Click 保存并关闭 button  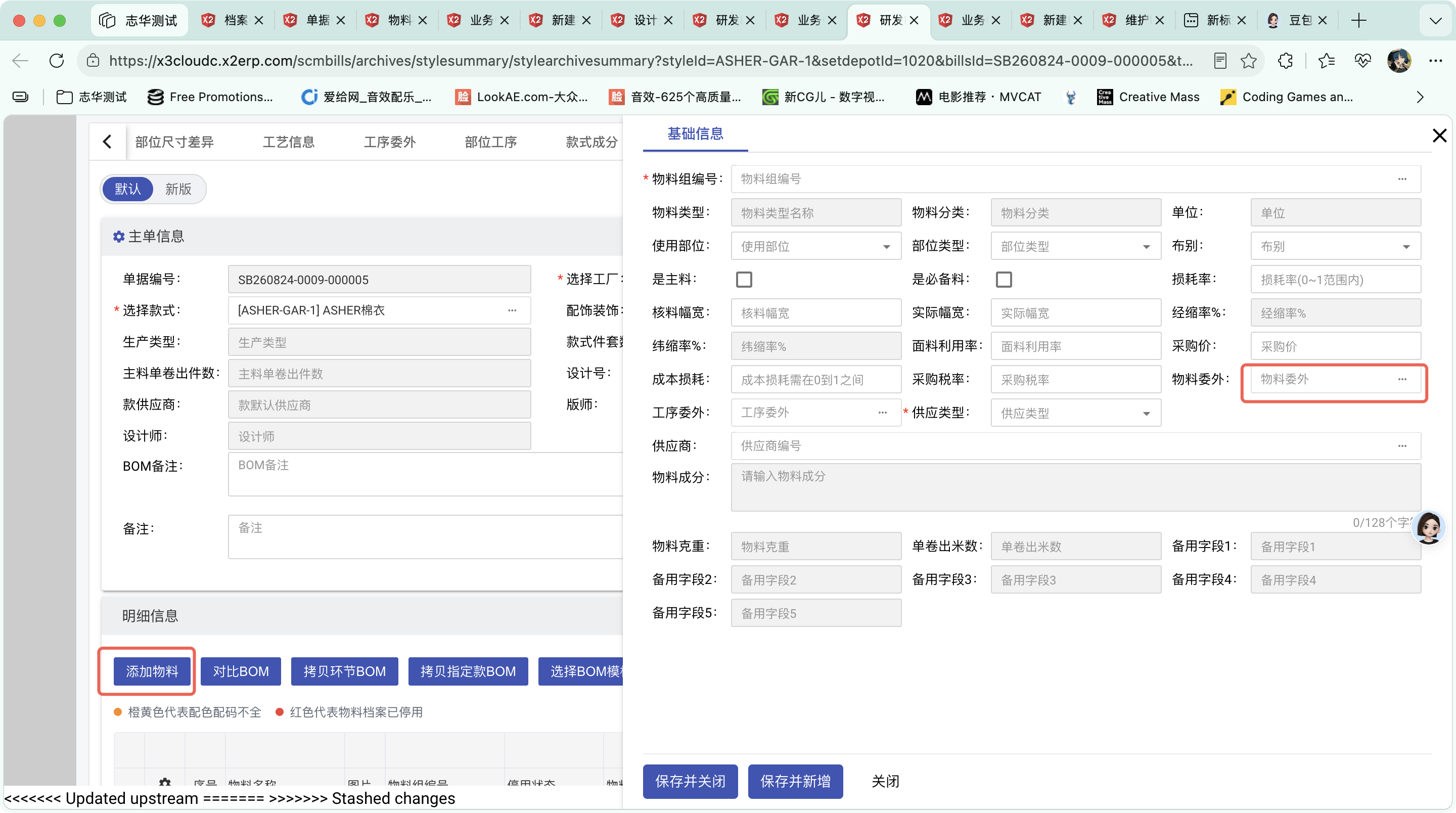coord(690,781)
